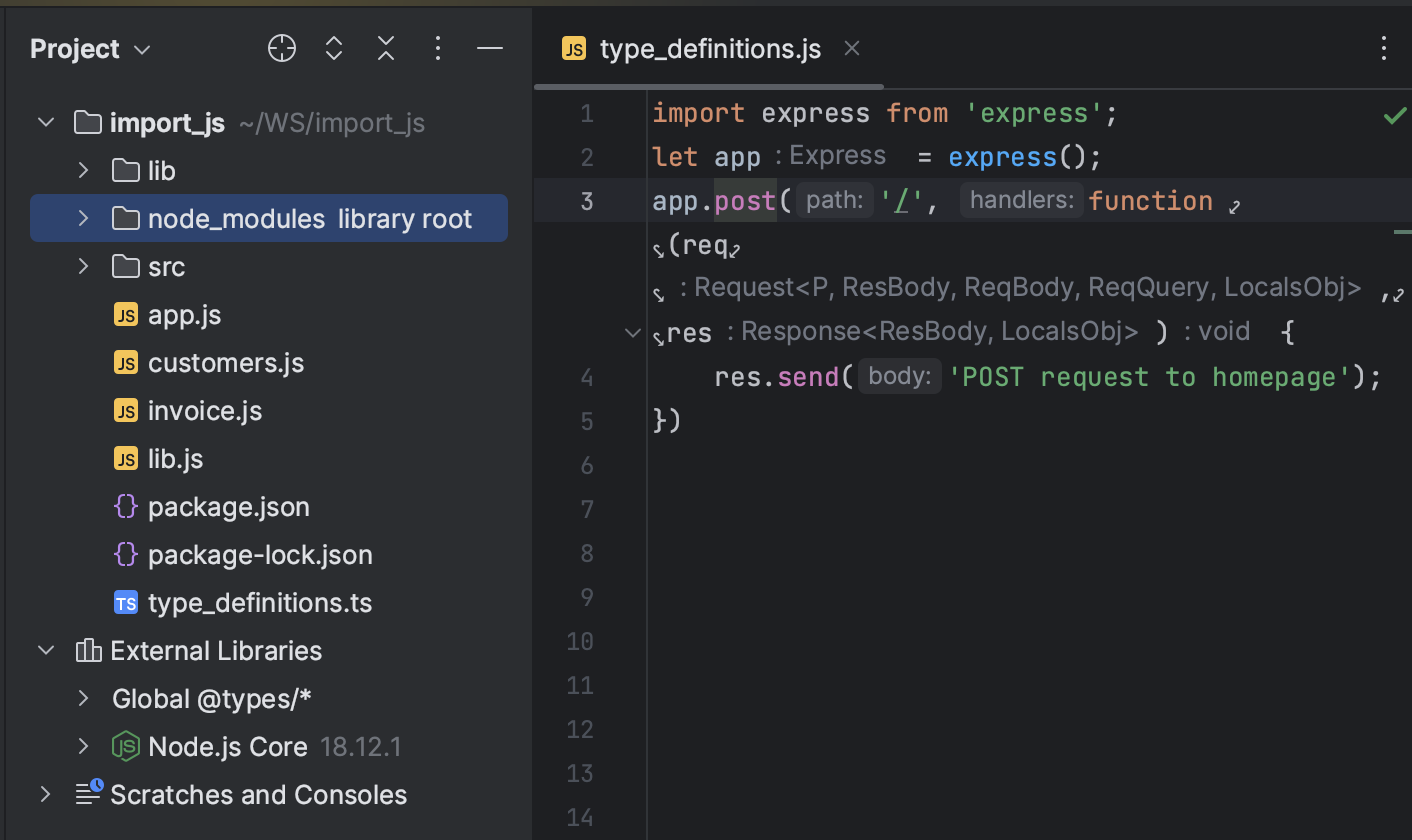Expand the node_modules library root
Viewport: 1412px width, 840px height.
(83, 218)
